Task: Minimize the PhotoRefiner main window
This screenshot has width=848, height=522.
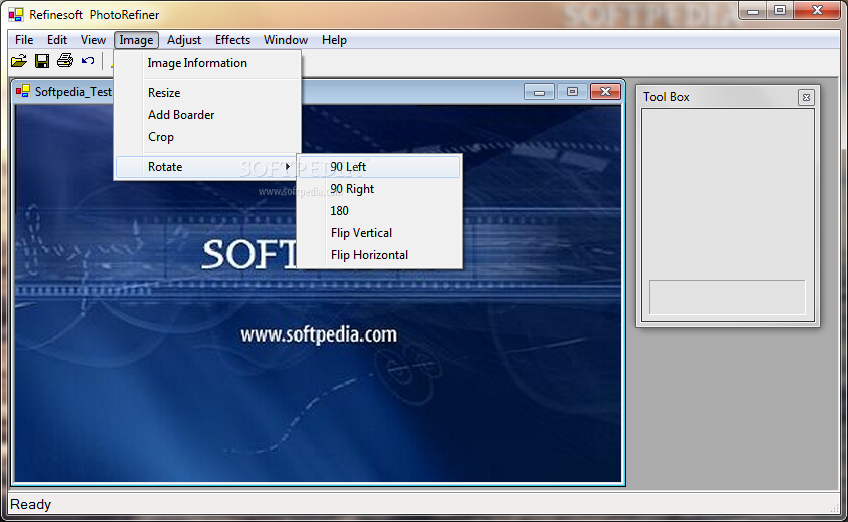Action: (753, 11)
